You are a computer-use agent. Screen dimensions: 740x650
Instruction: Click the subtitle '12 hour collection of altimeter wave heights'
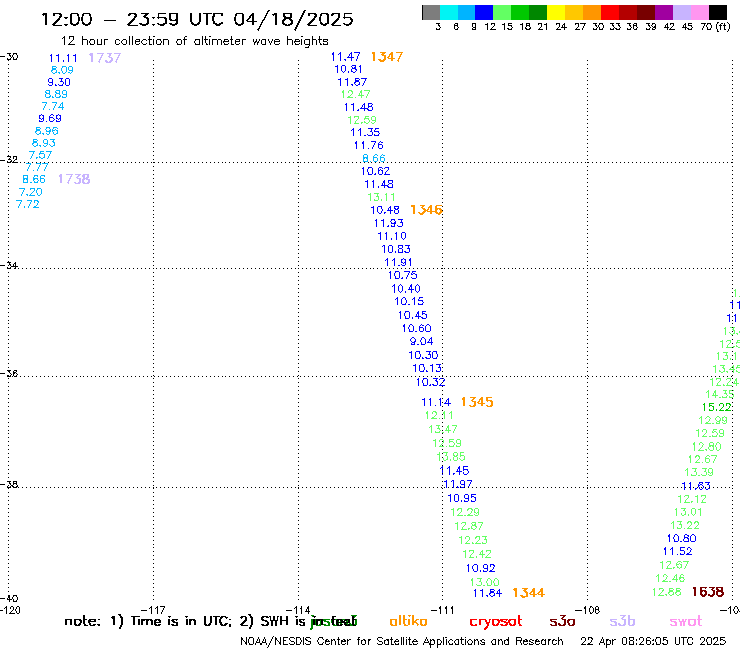point(194,41)
